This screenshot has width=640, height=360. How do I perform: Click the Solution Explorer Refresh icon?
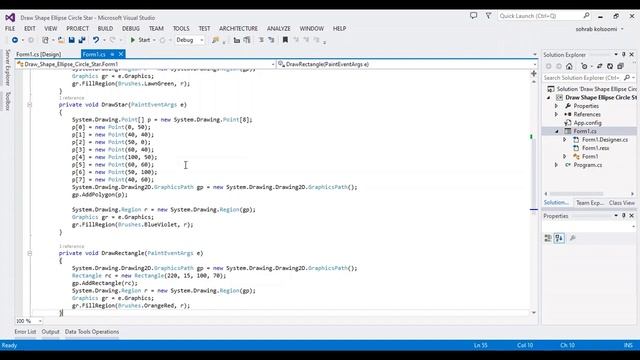pyautogui.click(x=610, y=66)
